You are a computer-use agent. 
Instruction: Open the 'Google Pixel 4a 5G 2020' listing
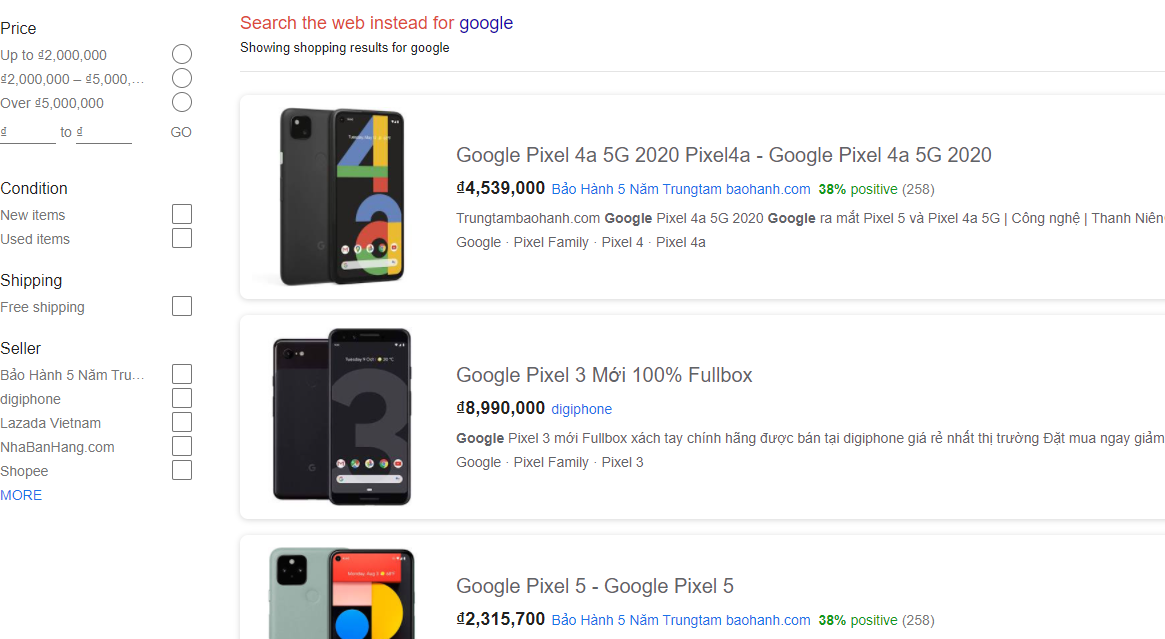tap(724, 155)
